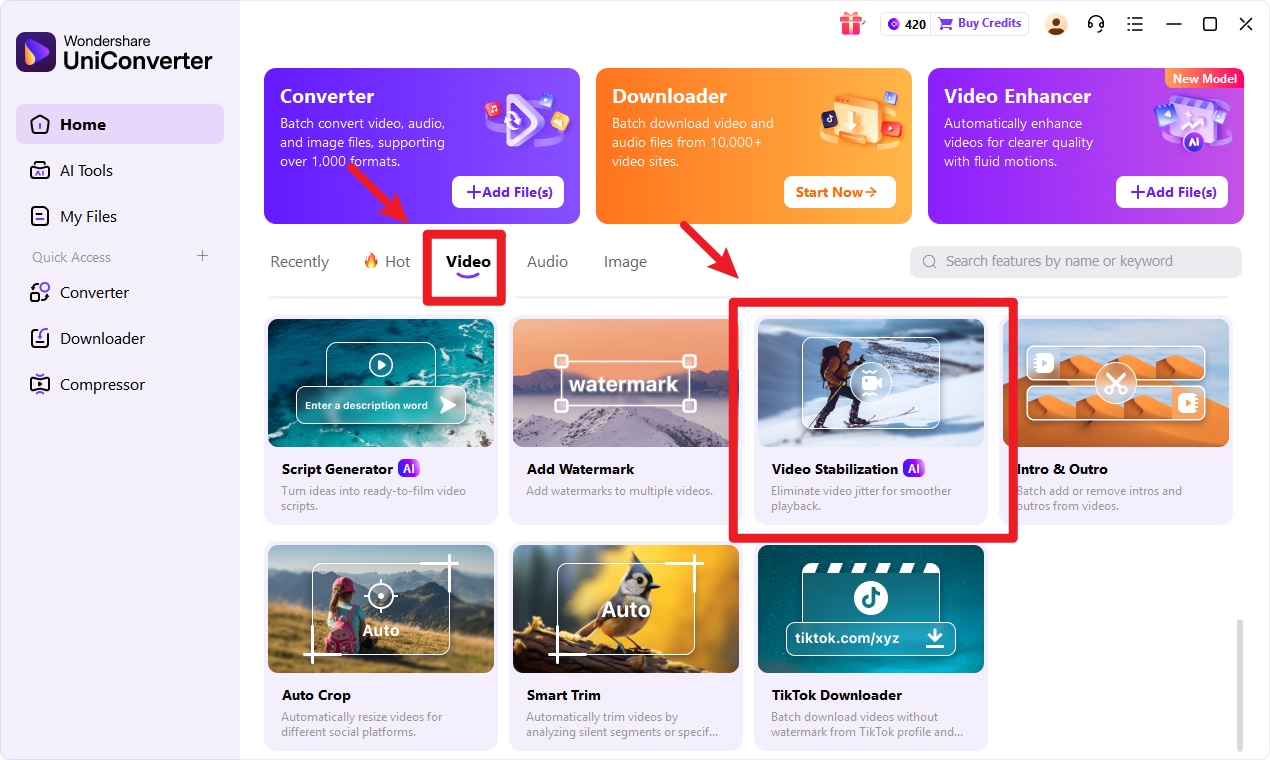1270x760 pixels.
Task: Open the feature list icon
Action: [x=1135, y=23]
